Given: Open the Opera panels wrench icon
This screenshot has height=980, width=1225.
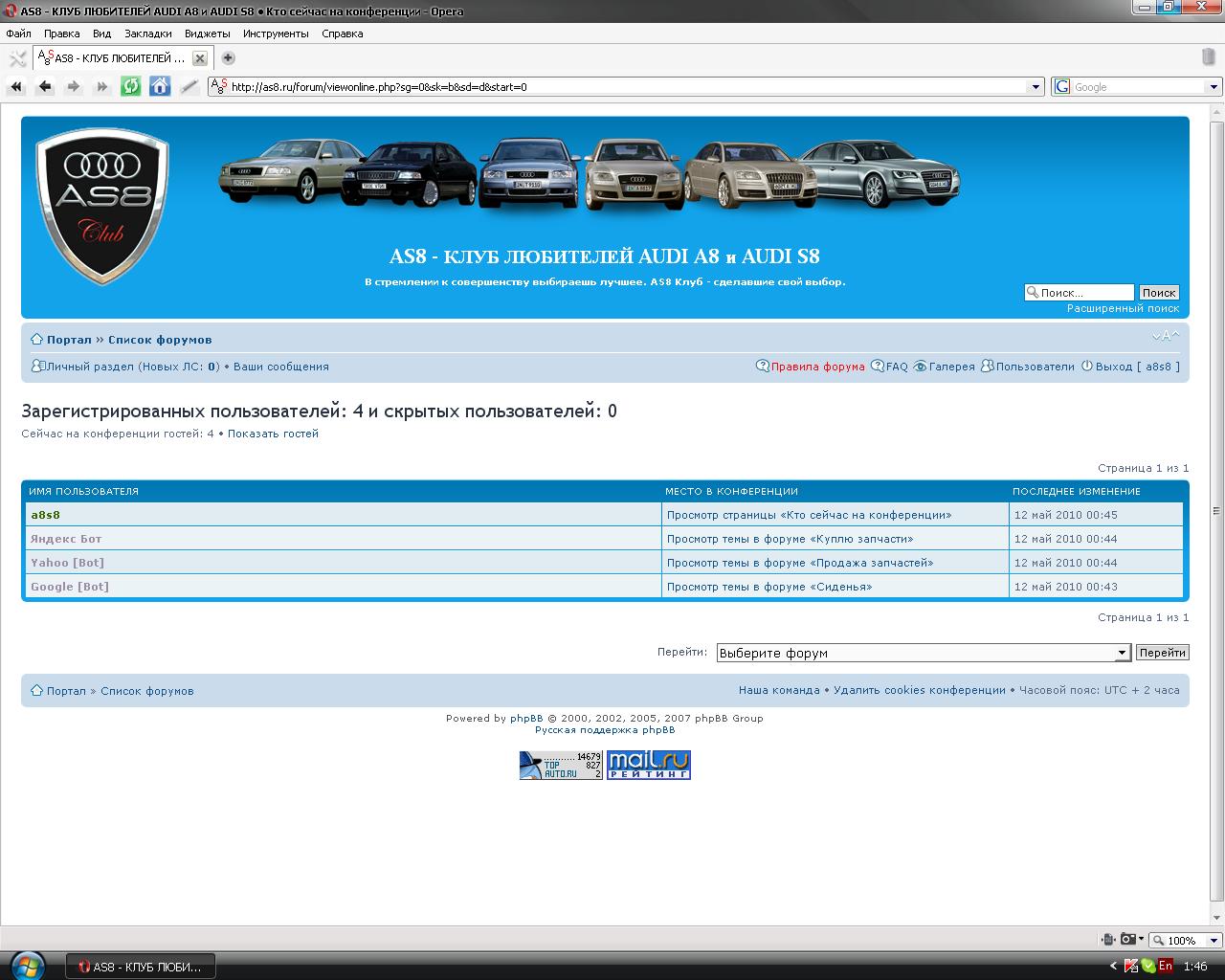Looking at the screenshot, I should 17,58.
